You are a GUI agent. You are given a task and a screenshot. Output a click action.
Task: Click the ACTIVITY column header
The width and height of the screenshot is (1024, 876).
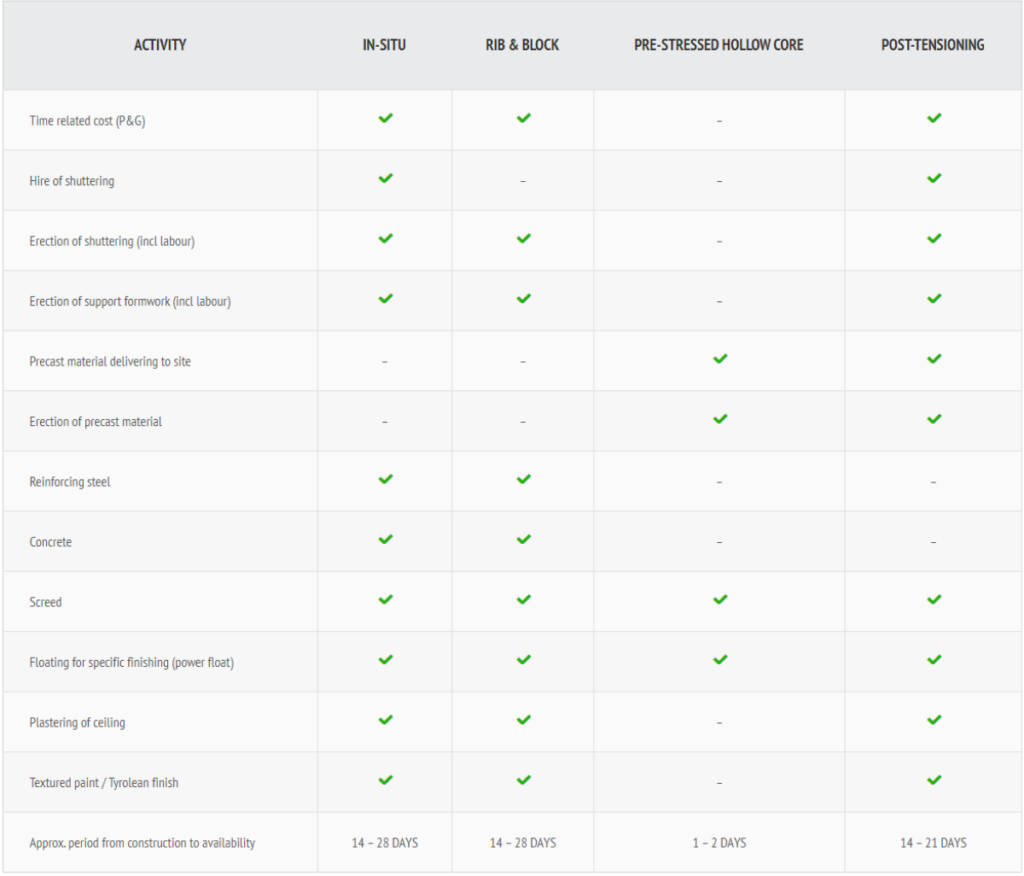160,45
